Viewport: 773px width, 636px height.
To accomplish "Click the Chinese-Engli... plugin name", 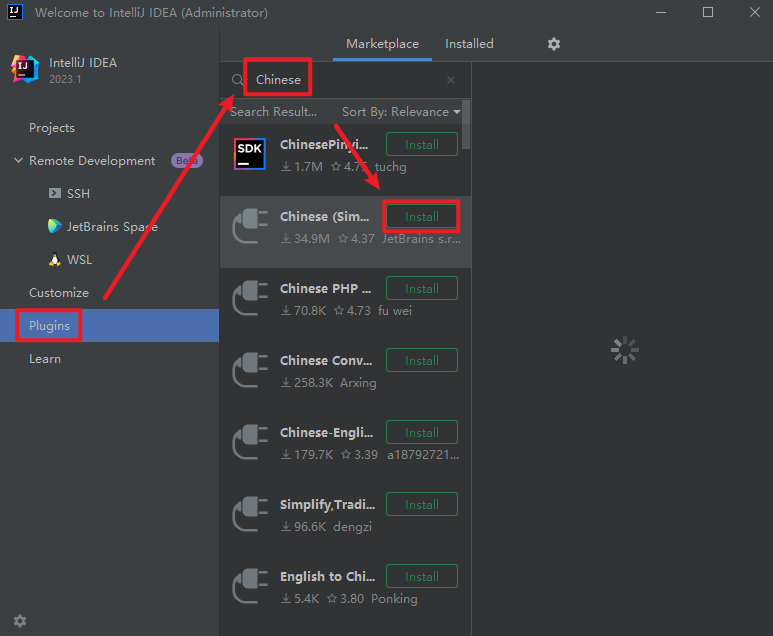I will (x=326, y=432).
